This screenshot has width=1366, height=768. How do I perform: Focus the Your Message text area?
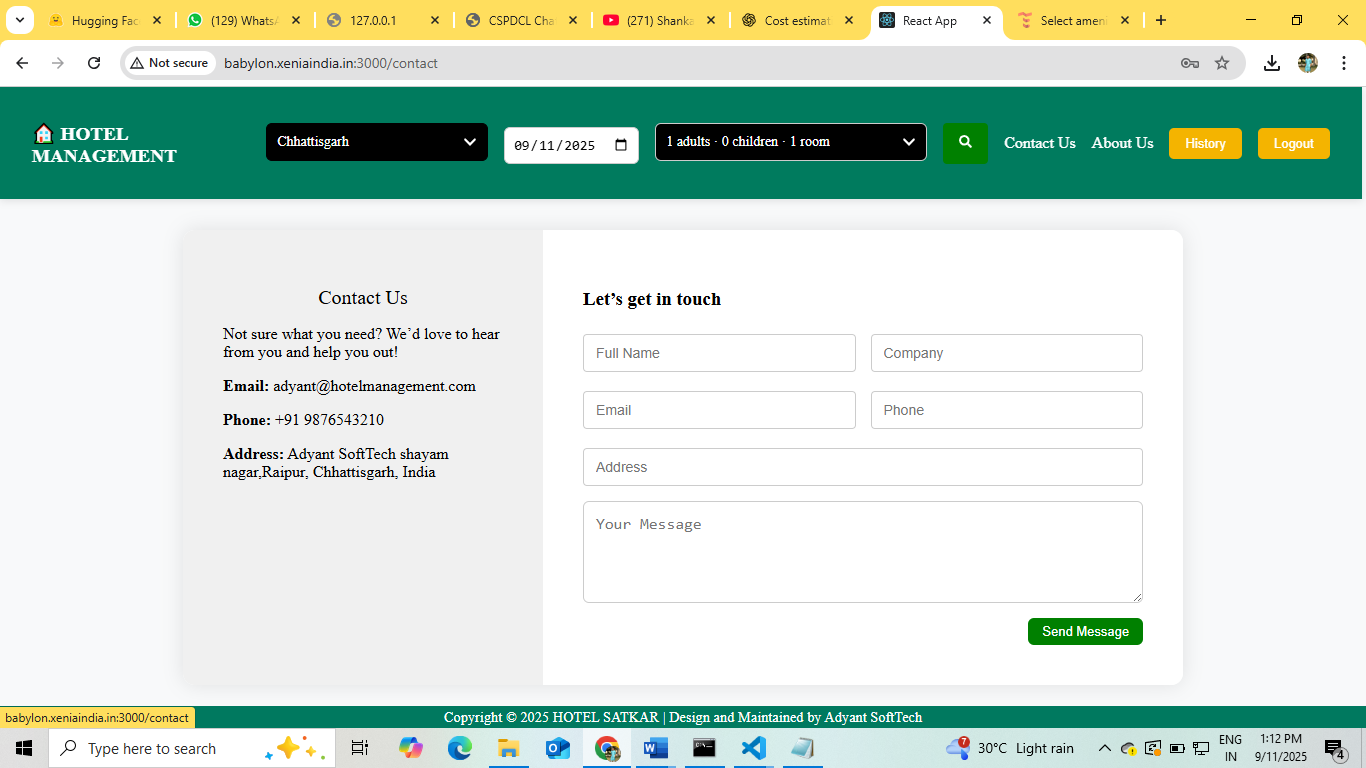pos(862,552)
